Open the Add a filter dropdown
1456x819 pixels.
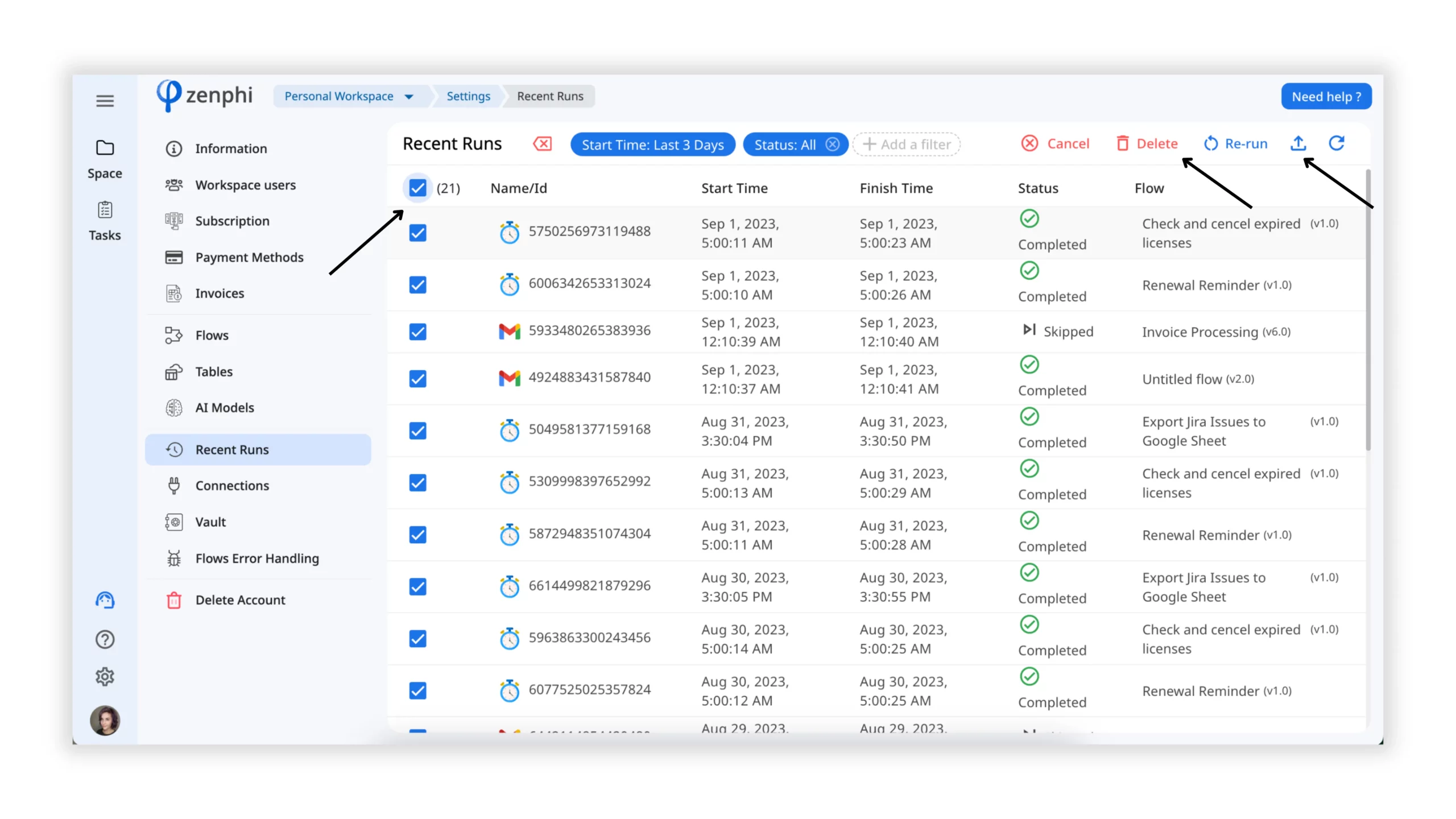(x=907, y=144)
